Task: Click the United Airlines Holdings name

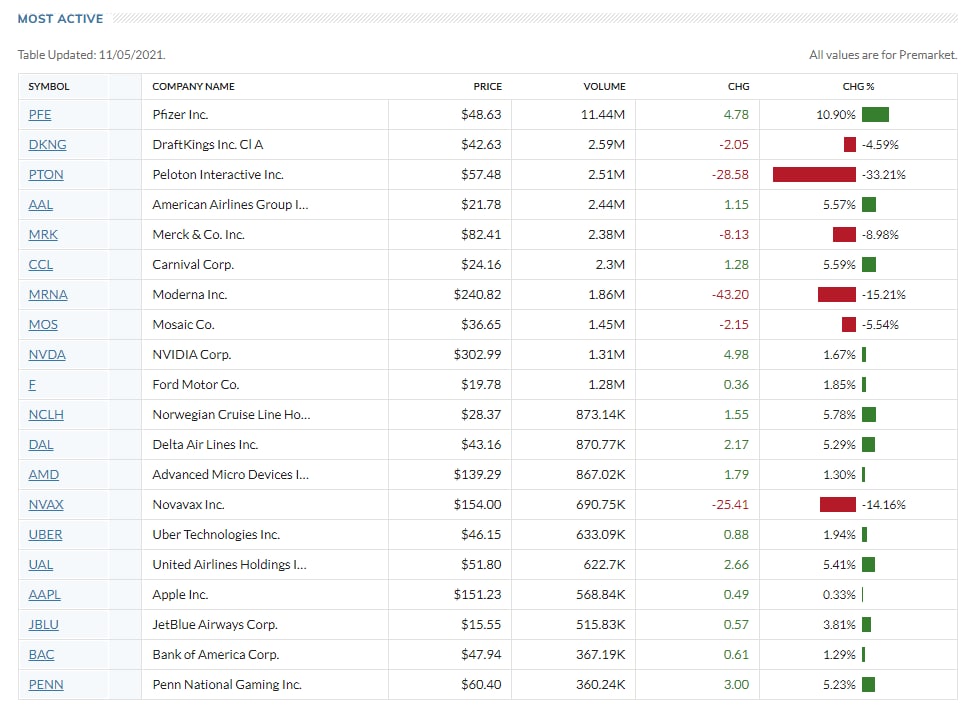Action: point(230,565)
